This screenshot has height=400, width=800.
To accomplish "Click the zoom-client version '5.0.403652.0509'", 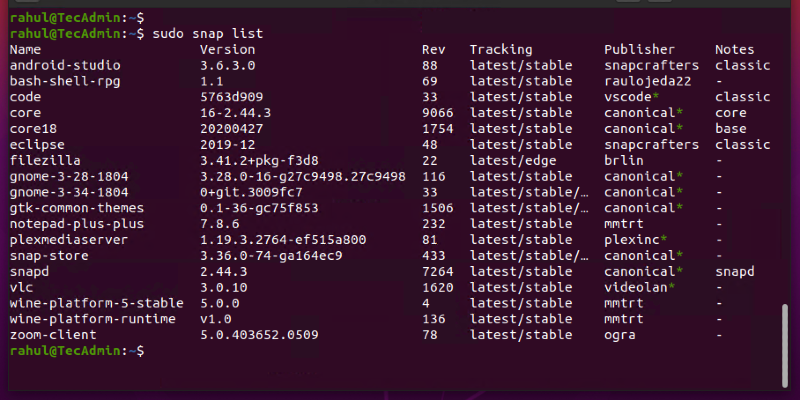I will pyautogui.click(x=259, y=335).
